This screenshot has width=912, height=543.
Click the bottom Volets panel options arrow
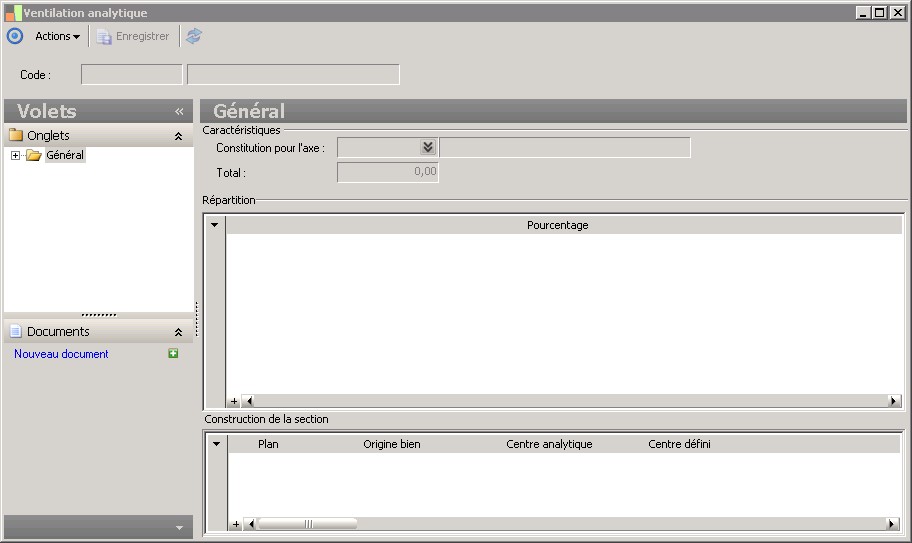pos(179,528)
